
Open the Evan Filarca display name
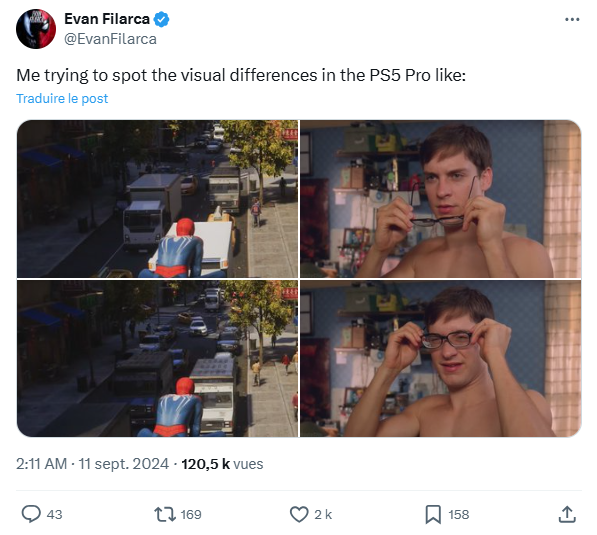(107, 19)
